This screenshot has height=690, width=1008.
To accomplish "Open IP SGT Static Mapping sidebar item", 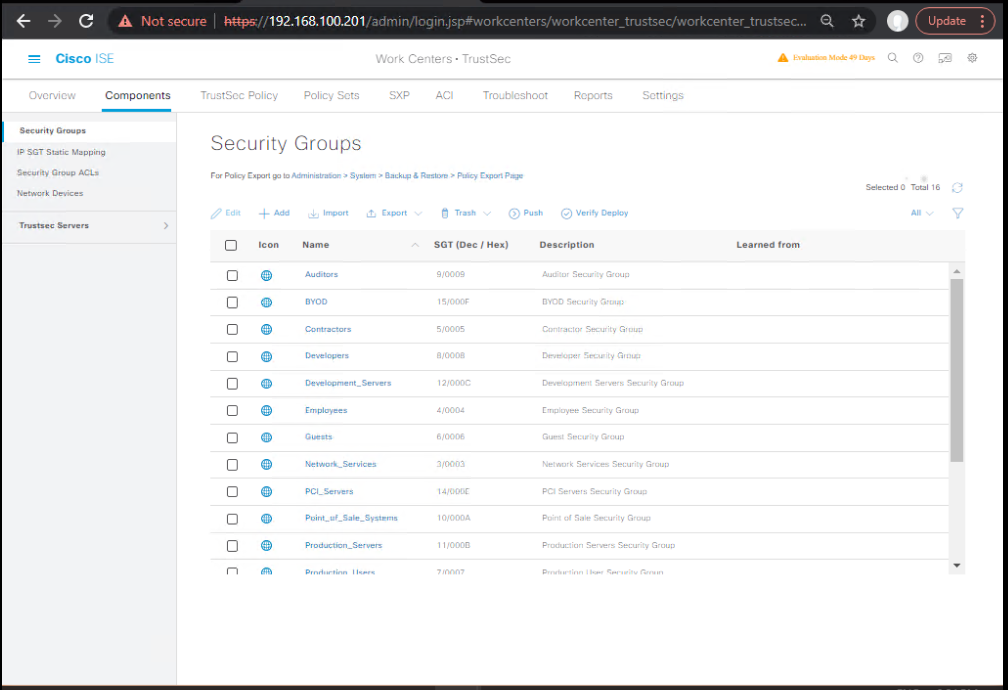I will tap(61, 152).
